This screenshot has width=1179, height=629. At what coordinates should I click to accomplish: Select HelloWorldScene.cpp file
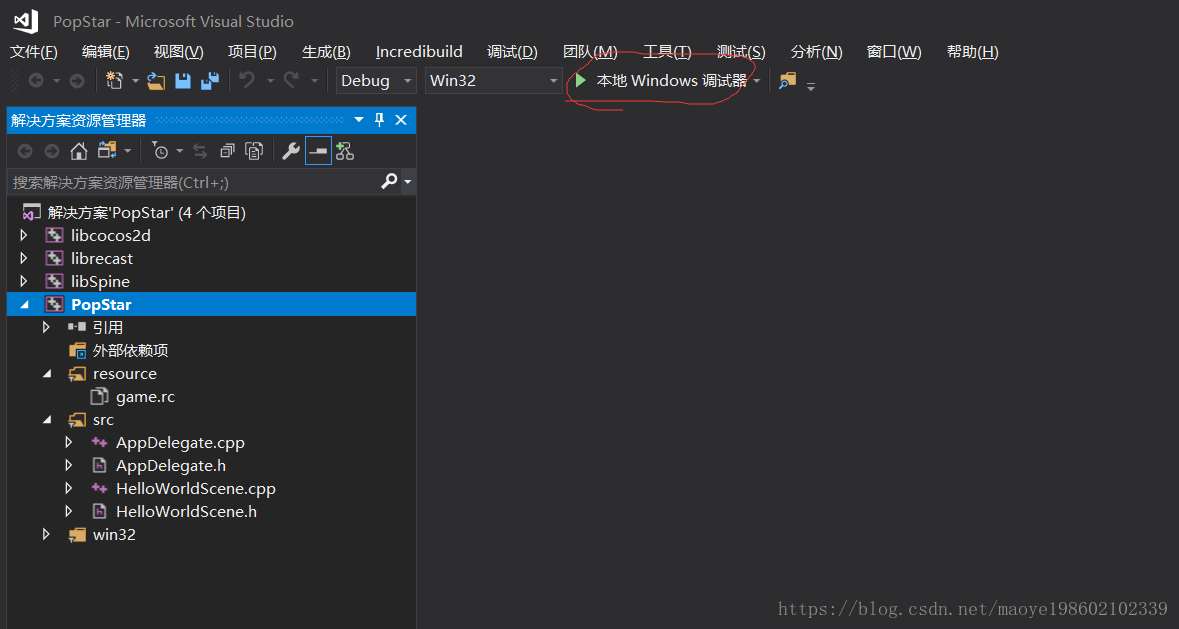click(195, 488)
